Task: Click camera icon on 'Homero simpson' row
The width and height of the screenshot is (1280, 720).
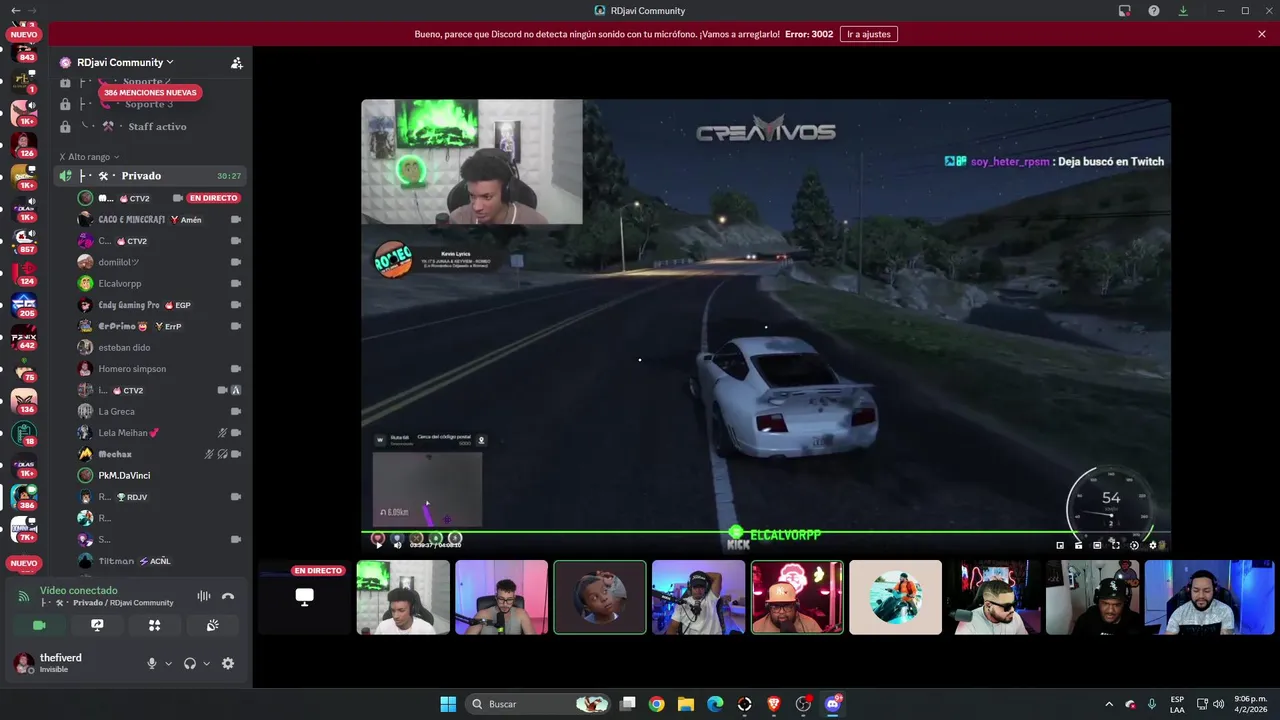Action: coord(236,369)
